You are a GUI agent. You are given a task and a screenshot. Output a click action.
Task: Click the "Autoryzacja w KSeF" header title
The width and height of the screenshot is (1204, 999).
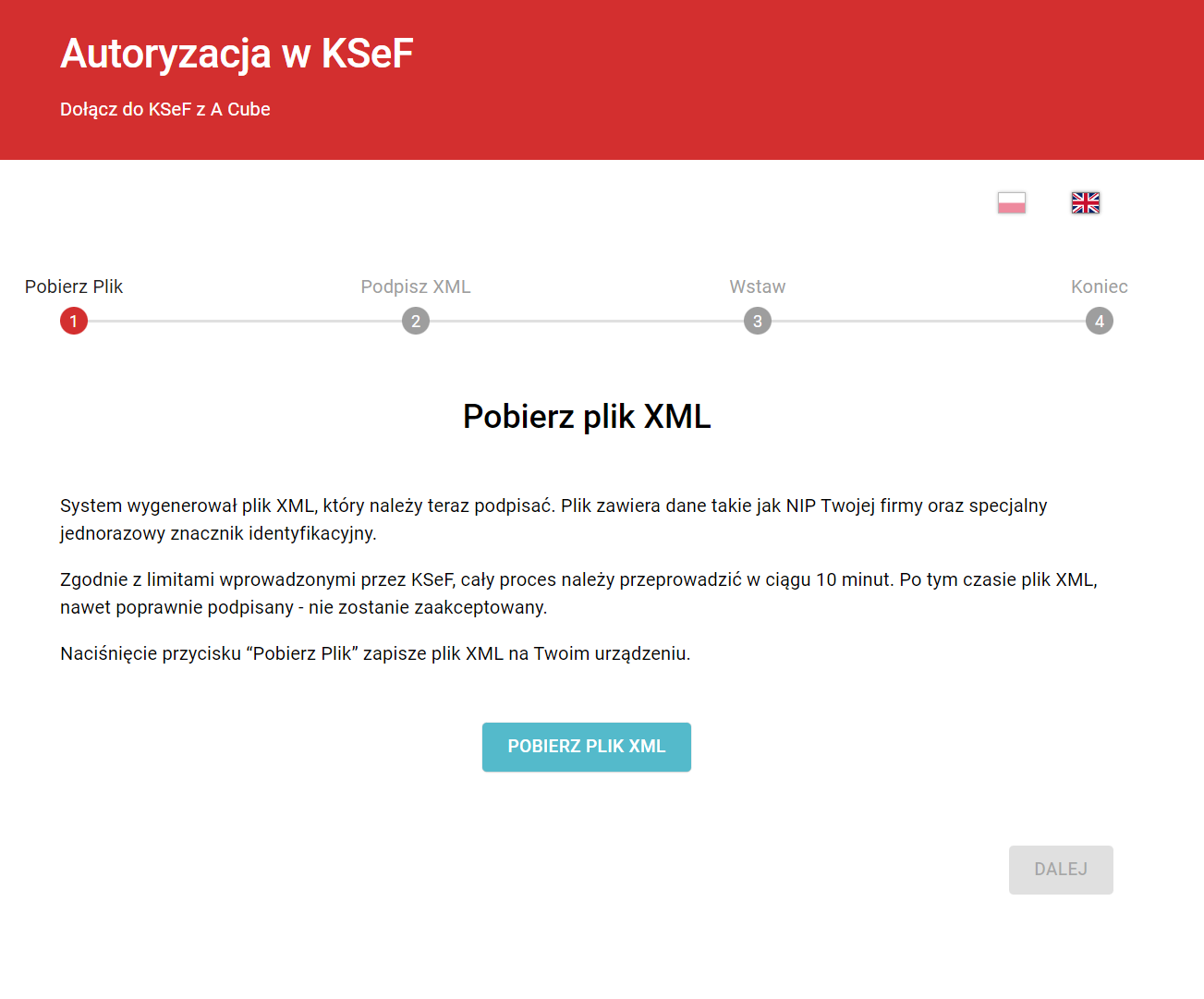[x=237, y=54]
